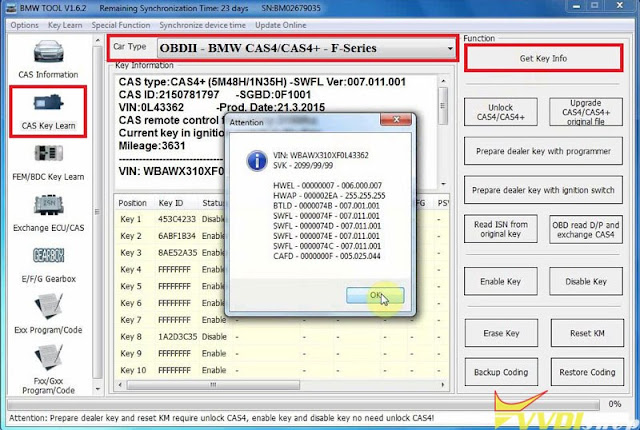640x430 pixels.
Task: Confirm the Attention dialog with OK
Action: pyautogui.click(x=375, y=295)
